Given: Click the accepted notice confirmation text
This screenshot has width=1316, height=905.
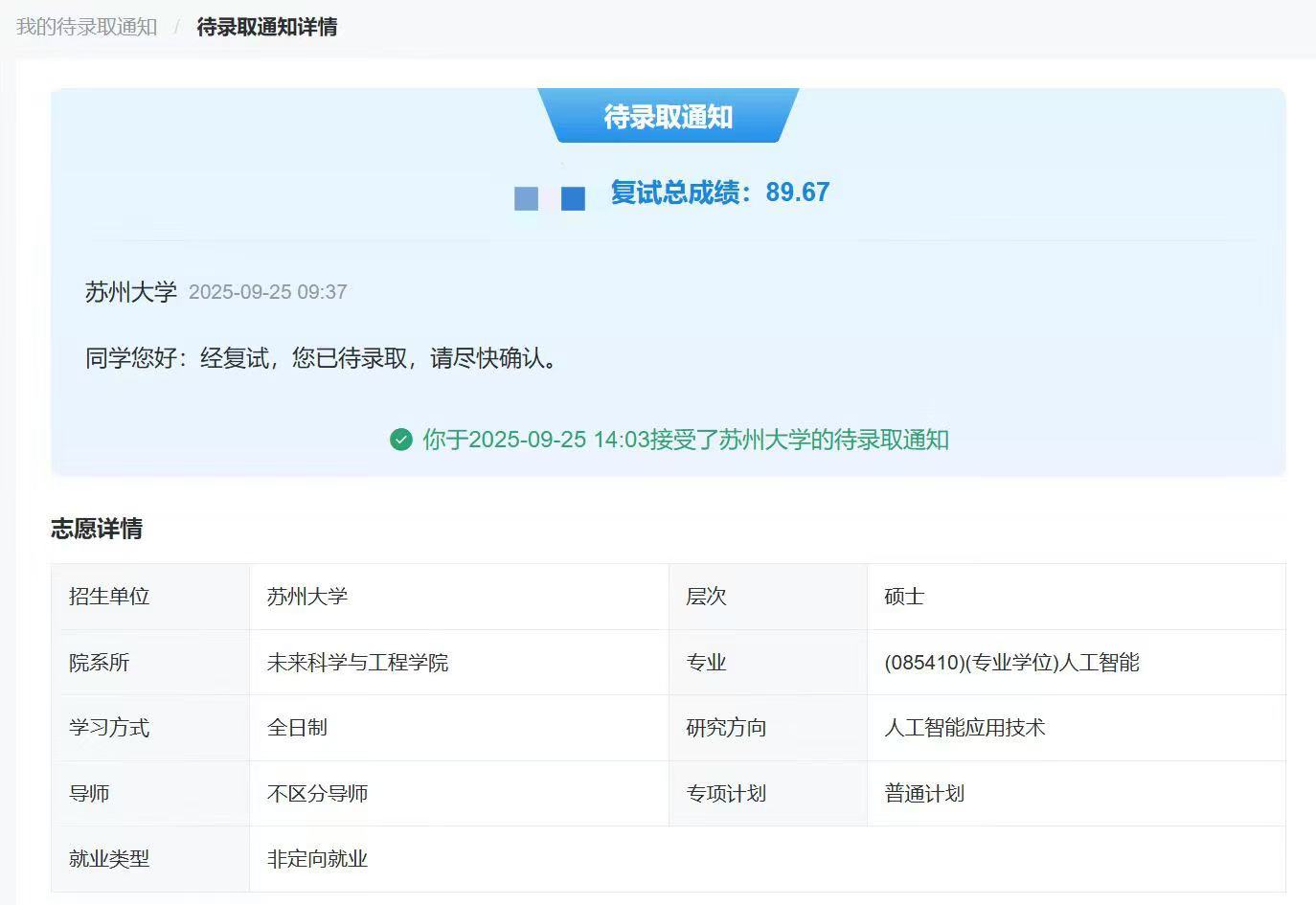Looking at the screenshot, I should coord(685,440).
